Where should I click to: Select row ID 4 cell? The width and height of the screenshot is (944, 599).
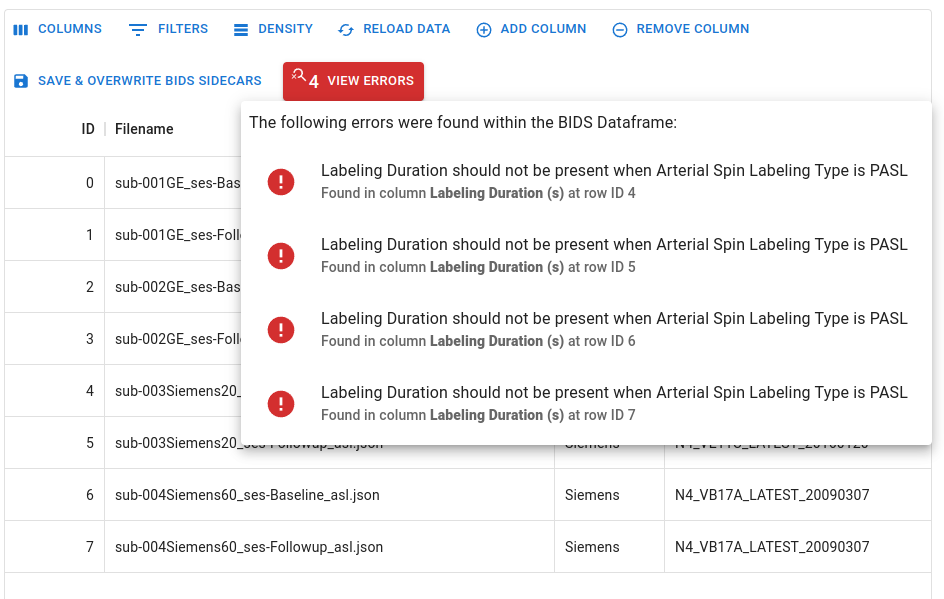point(55,391)
